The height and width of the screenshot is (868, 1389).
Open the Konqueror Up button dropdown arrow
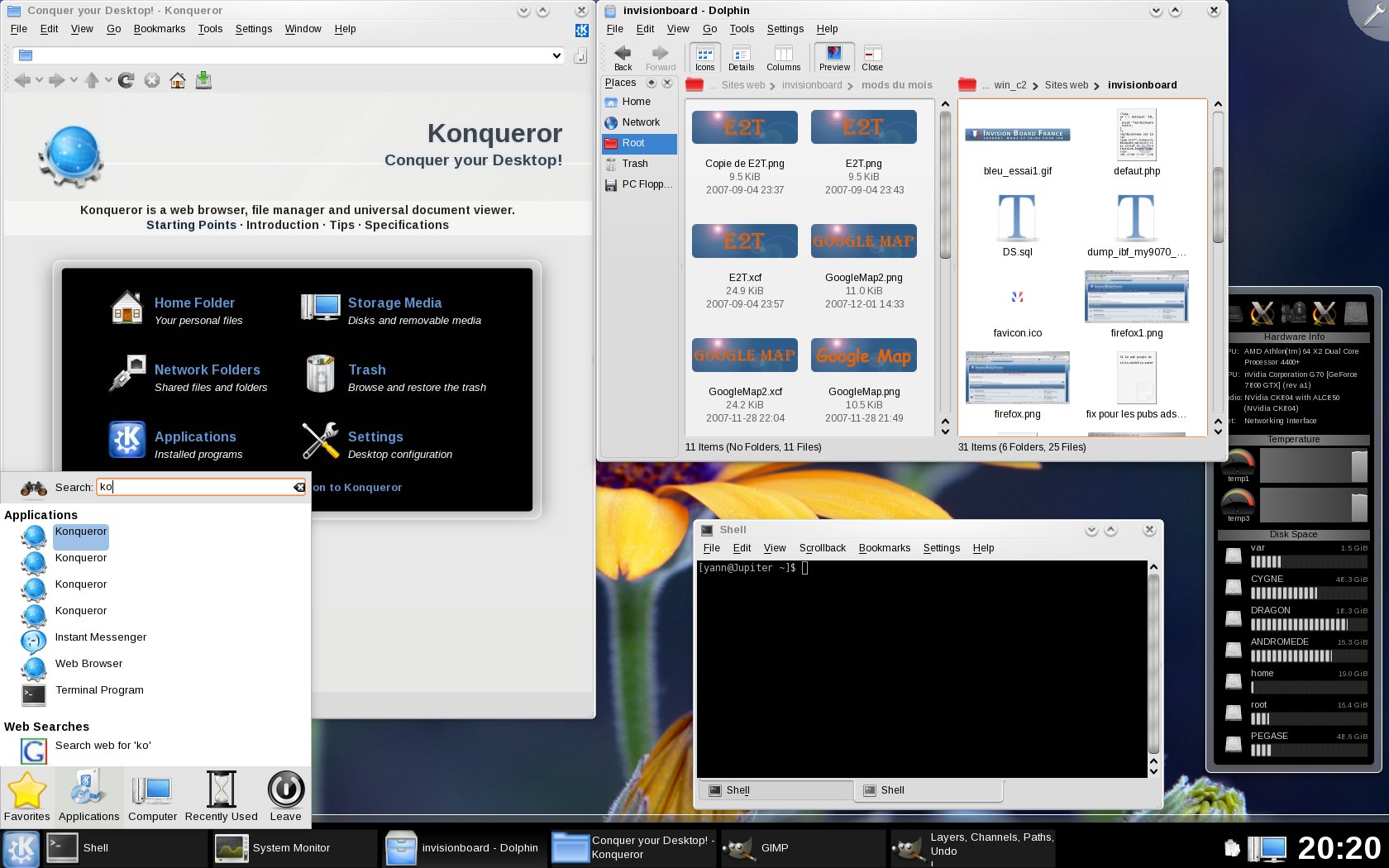108,80
